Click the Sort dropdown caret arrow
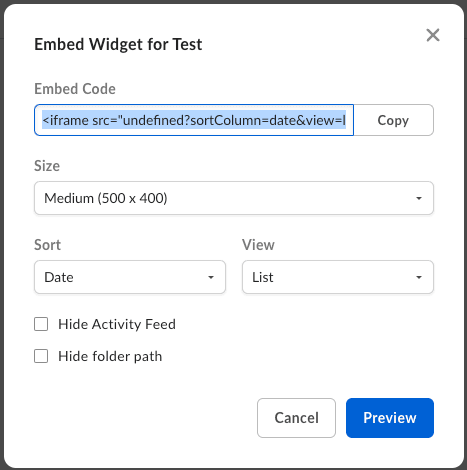Viewport: 467px width, 470px height. (x=211, y=277)
